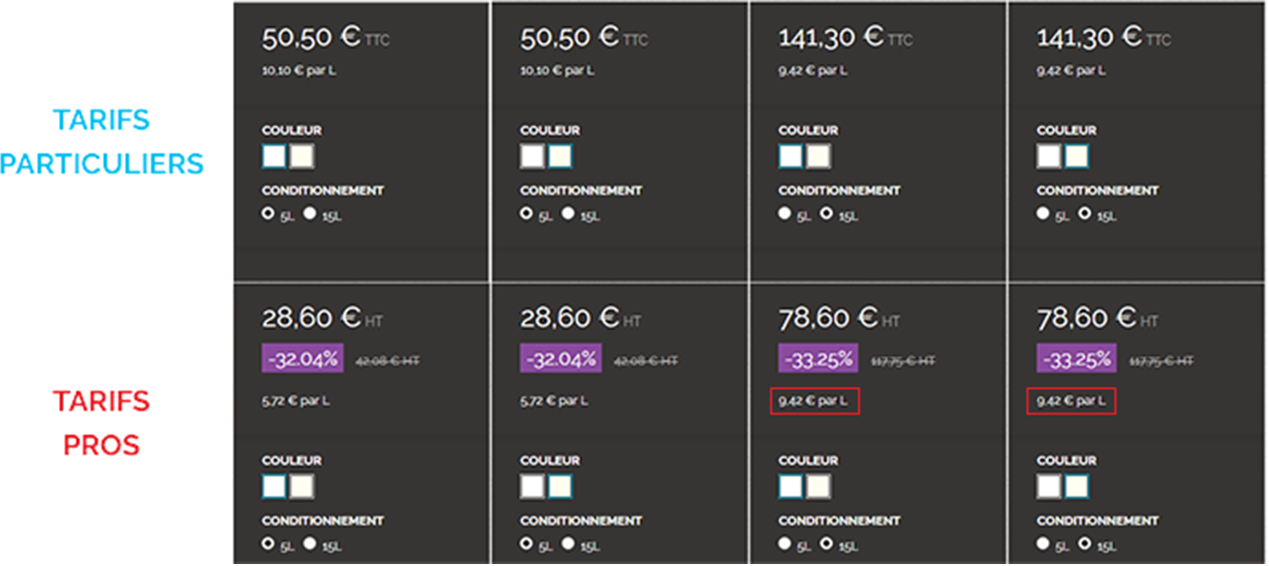Pick unselected cream swatch, first Particuliers card
The width and height of the screenshot is (1269, 566).
302,156
